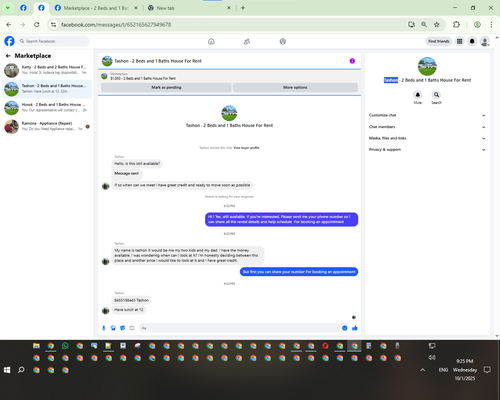Image resolution: width=500 pixels, height=400 pixels.
Task: Open the Groups icon in top navigation
Action: 283,41
